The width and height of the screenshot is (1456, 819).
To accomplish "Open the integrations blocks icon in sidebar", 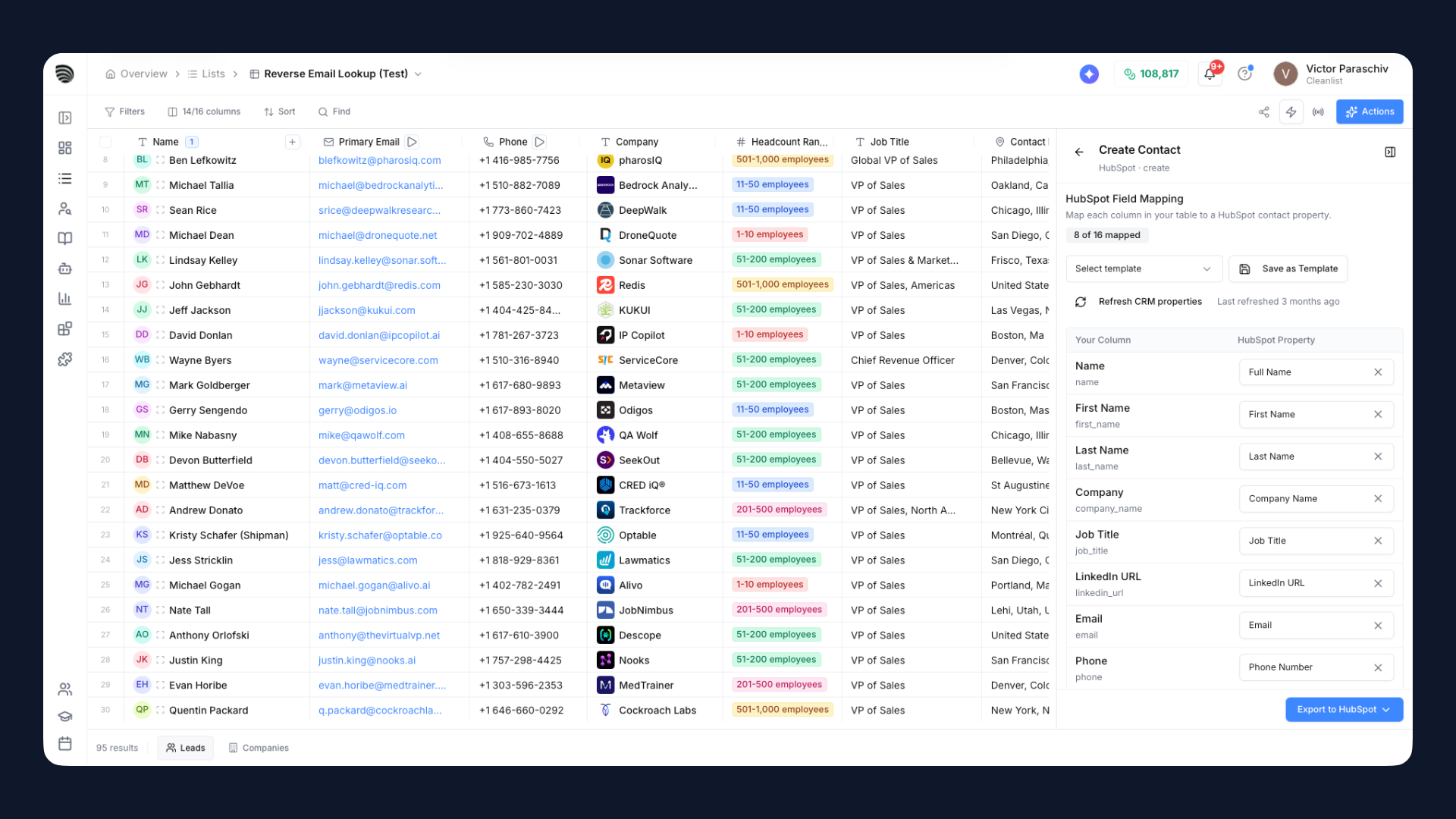I will [65, 328].
